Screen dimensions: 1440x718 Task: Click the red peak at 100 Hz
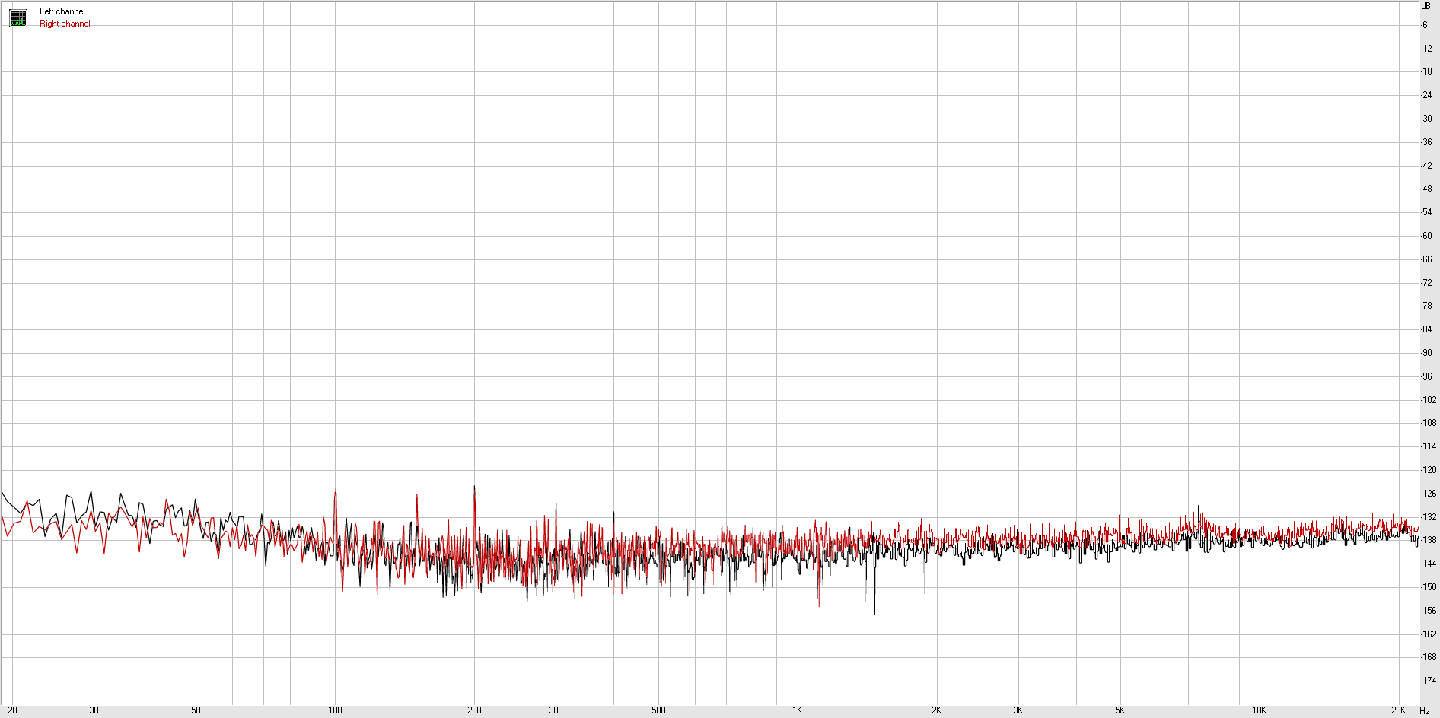tap(335, 493)
